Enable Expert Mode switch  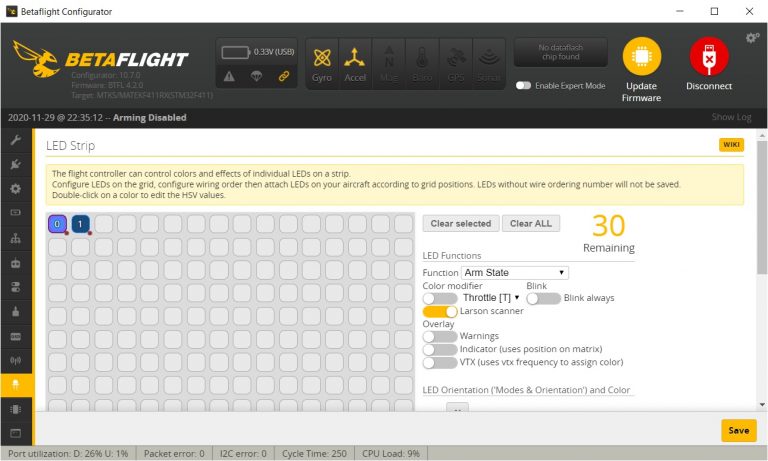(x=523, y=85)
